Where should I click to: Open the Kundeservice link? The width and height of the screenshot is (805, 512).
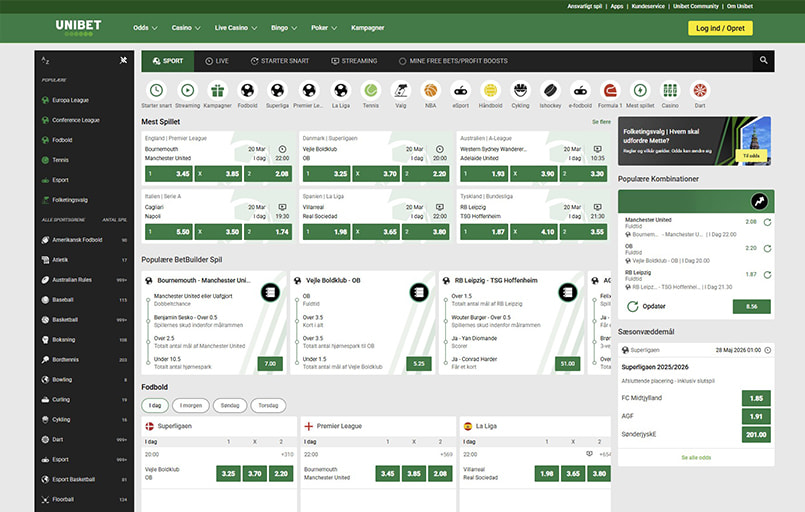tap(648, 6)
